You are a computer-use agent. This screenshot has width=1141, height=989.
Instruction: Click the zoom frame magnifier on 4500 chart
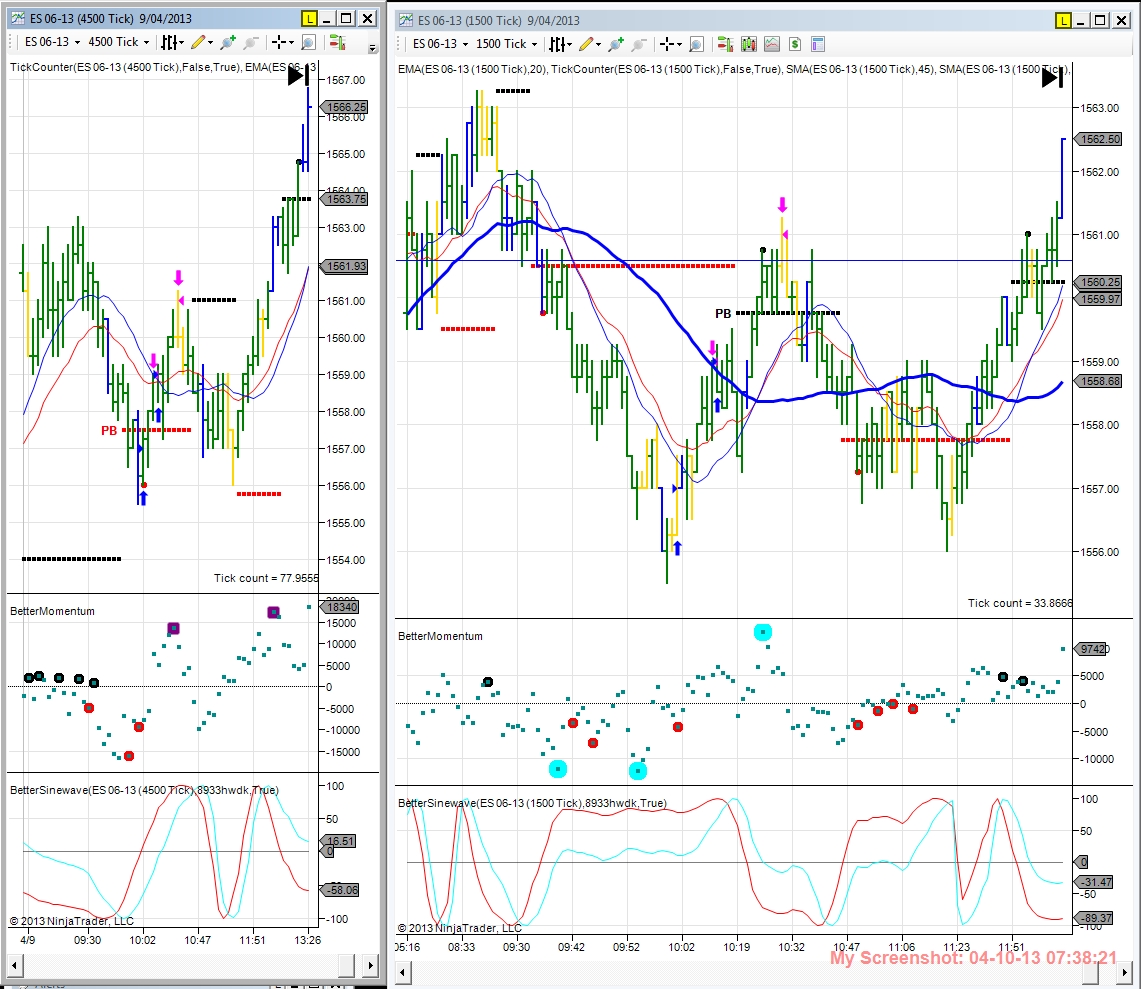pos(308,42)
